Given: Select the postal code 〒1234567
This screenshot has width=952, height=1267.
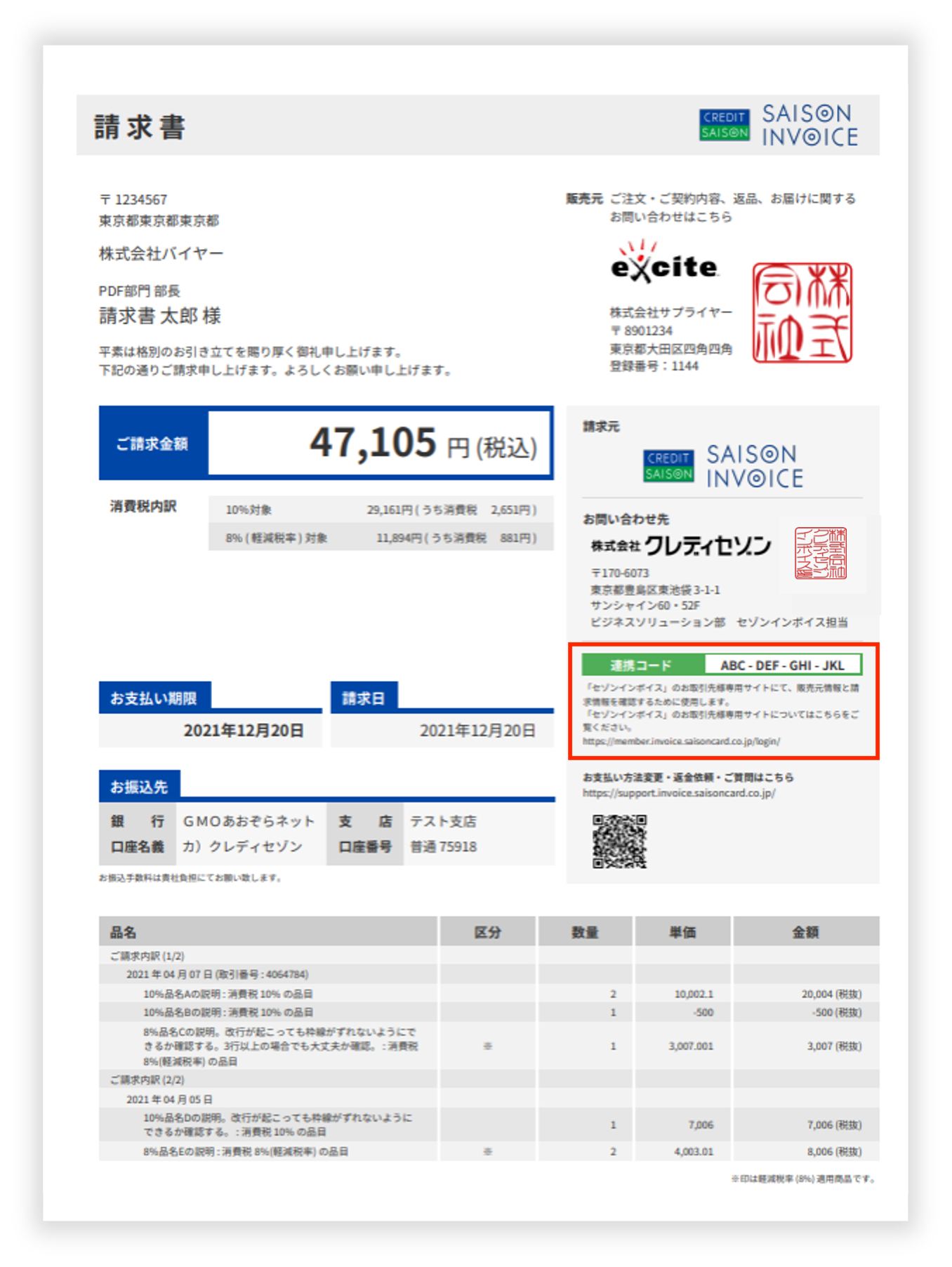Looking at the screenshot, I should click(133, 200).
